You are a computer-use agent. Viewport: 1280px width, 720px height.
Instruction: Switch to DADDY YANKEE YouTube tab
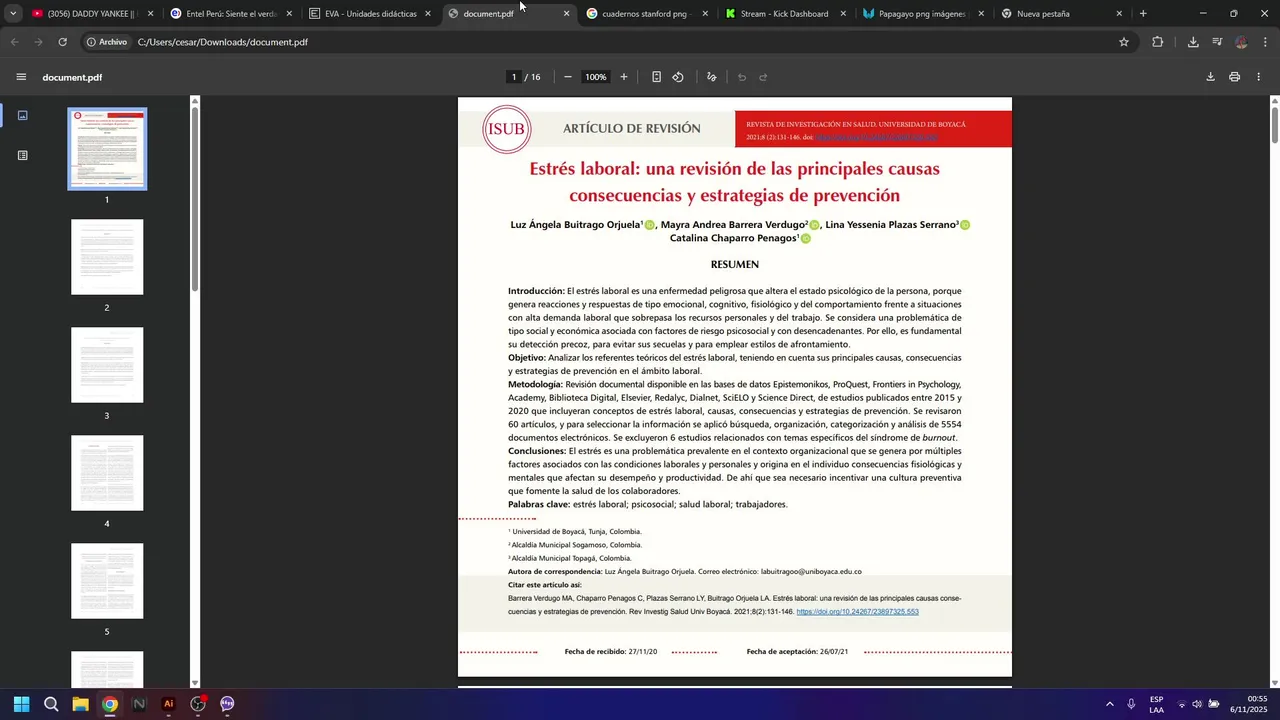(92, 14)
